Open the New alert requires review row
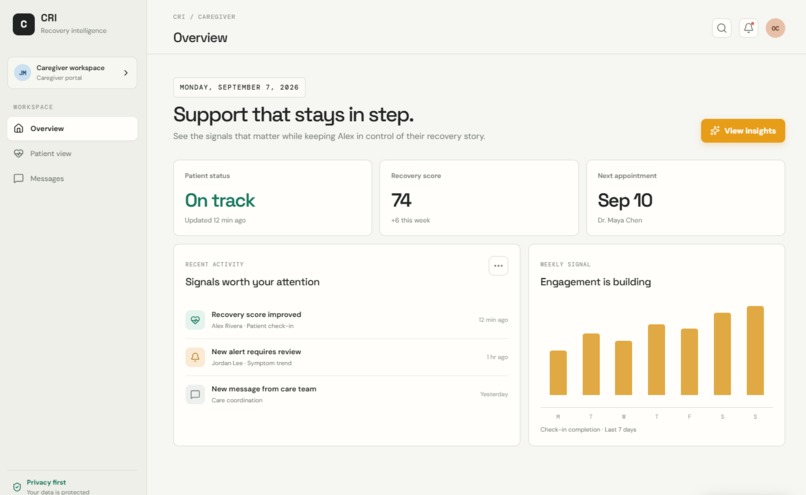This screenshot has height=495, width=806. (x=346, y=357)
